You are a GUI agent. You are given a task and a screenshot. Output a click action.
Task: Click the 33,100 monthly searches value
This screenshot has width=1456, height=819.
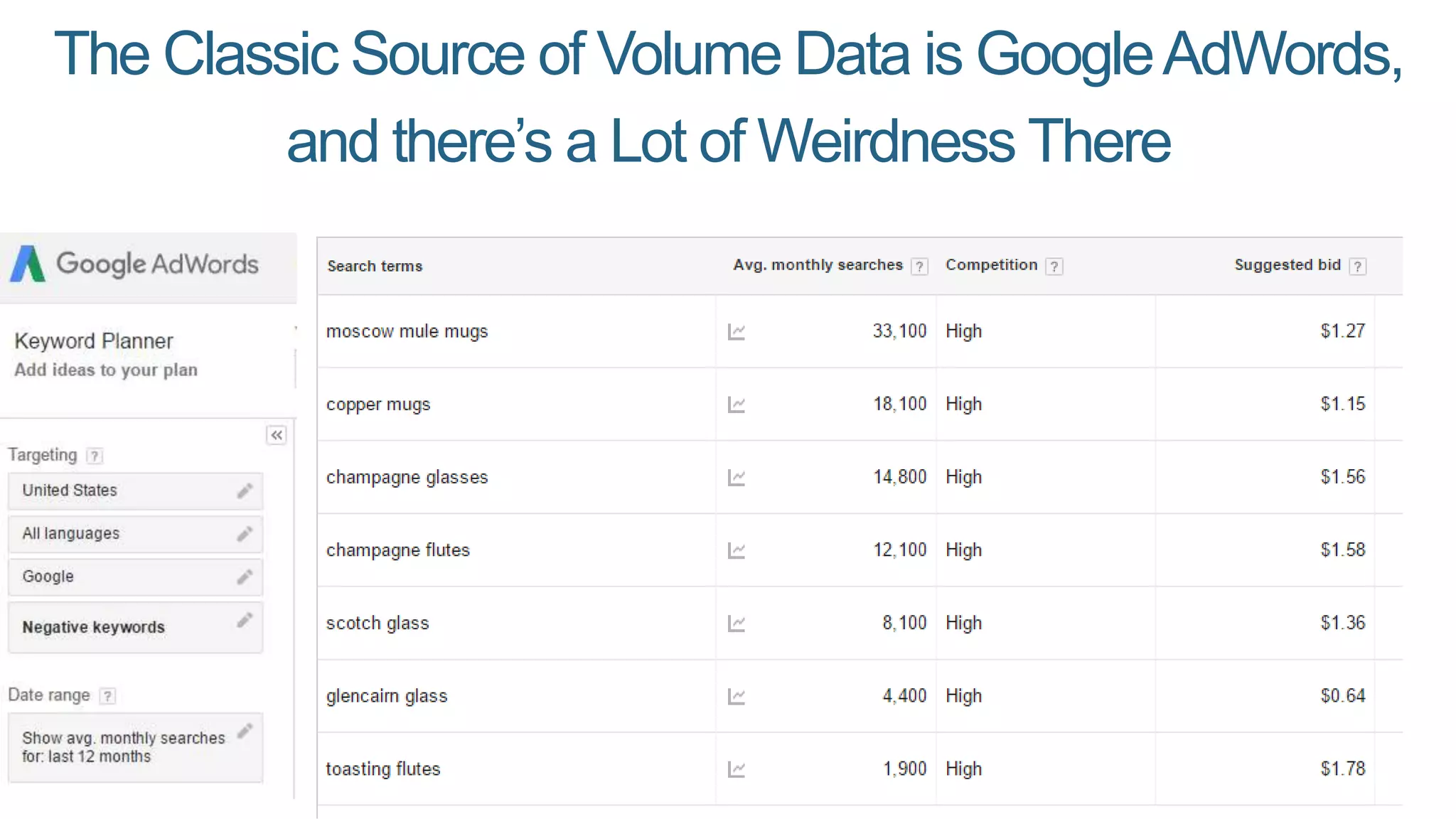(x=900, y=331)
